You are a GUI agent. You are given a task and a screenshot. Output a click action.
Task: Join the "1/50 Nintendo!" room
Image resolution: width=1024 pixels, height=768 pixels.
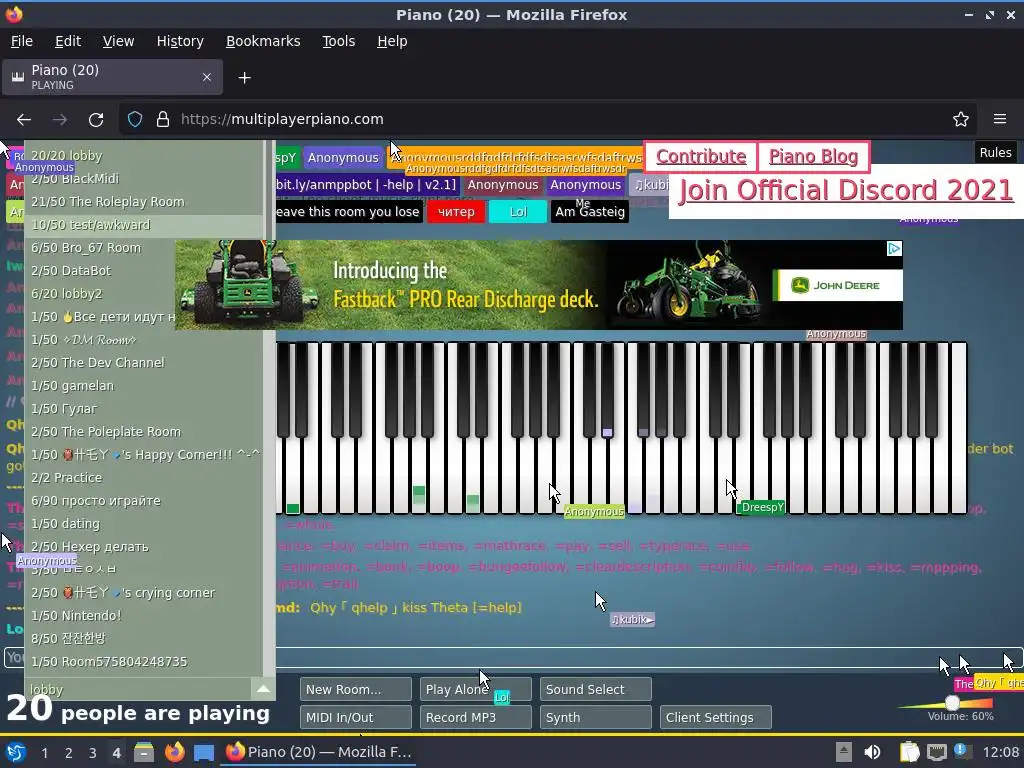pos(144,615)
